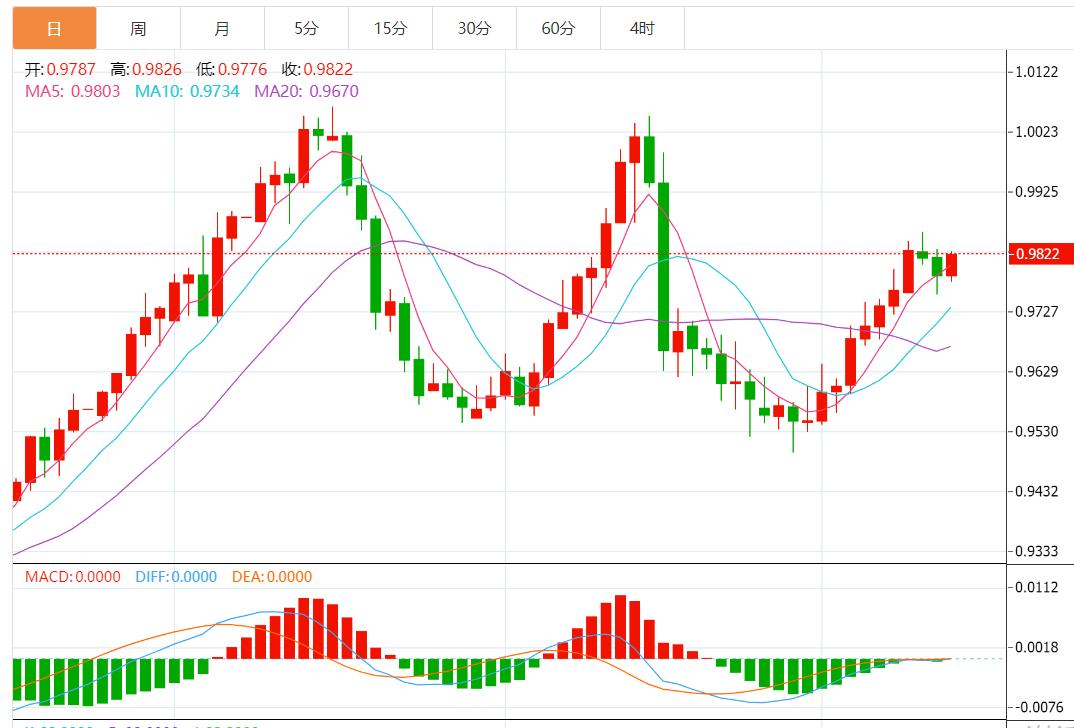Click the MA10: 0.9734 legend label
The height and width of the screenshot is (728, 1074).
[188, 91]
